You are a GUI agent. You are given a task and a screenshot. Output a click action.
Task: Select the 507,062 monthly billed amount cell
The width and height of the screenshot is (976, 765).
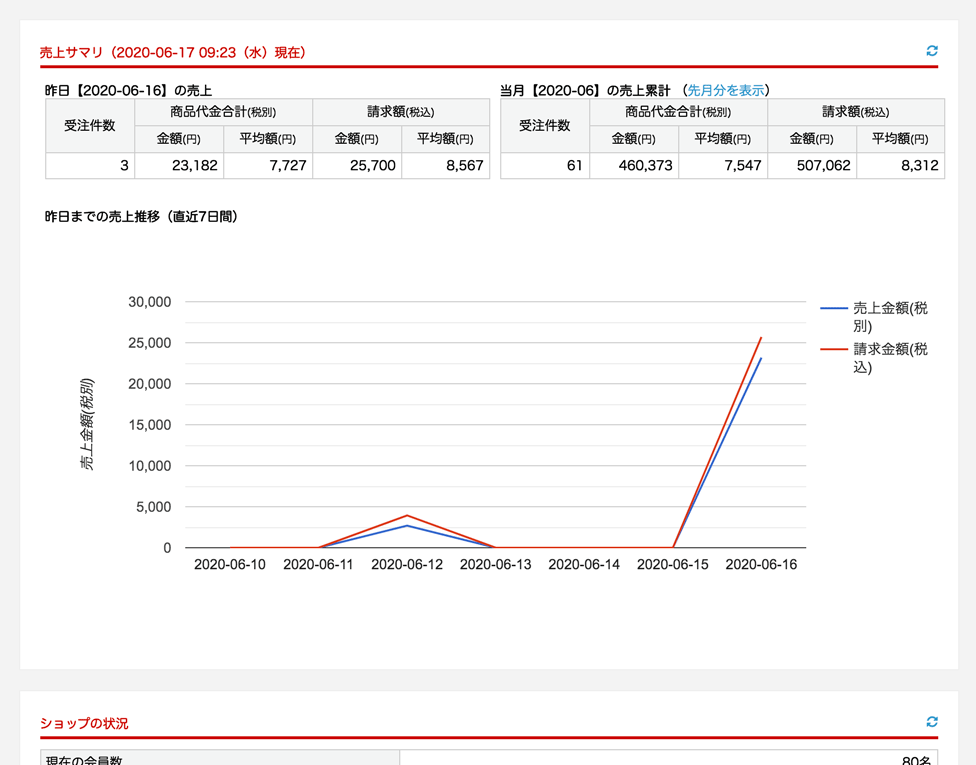(x=812, y=166)
